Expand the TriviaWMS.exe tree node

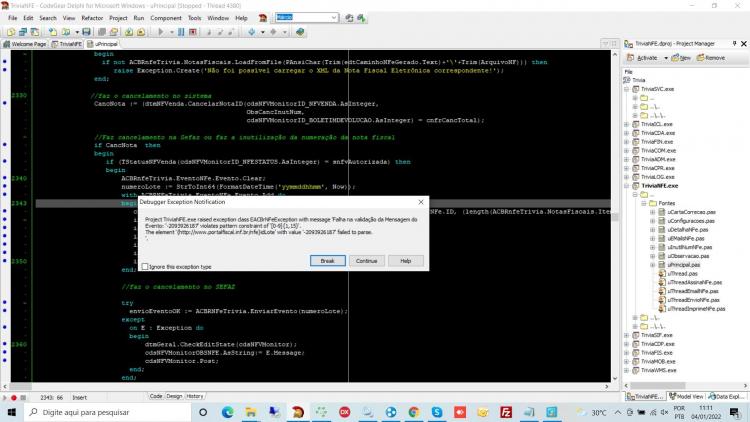pyautogui.click(x=627, y=370)
